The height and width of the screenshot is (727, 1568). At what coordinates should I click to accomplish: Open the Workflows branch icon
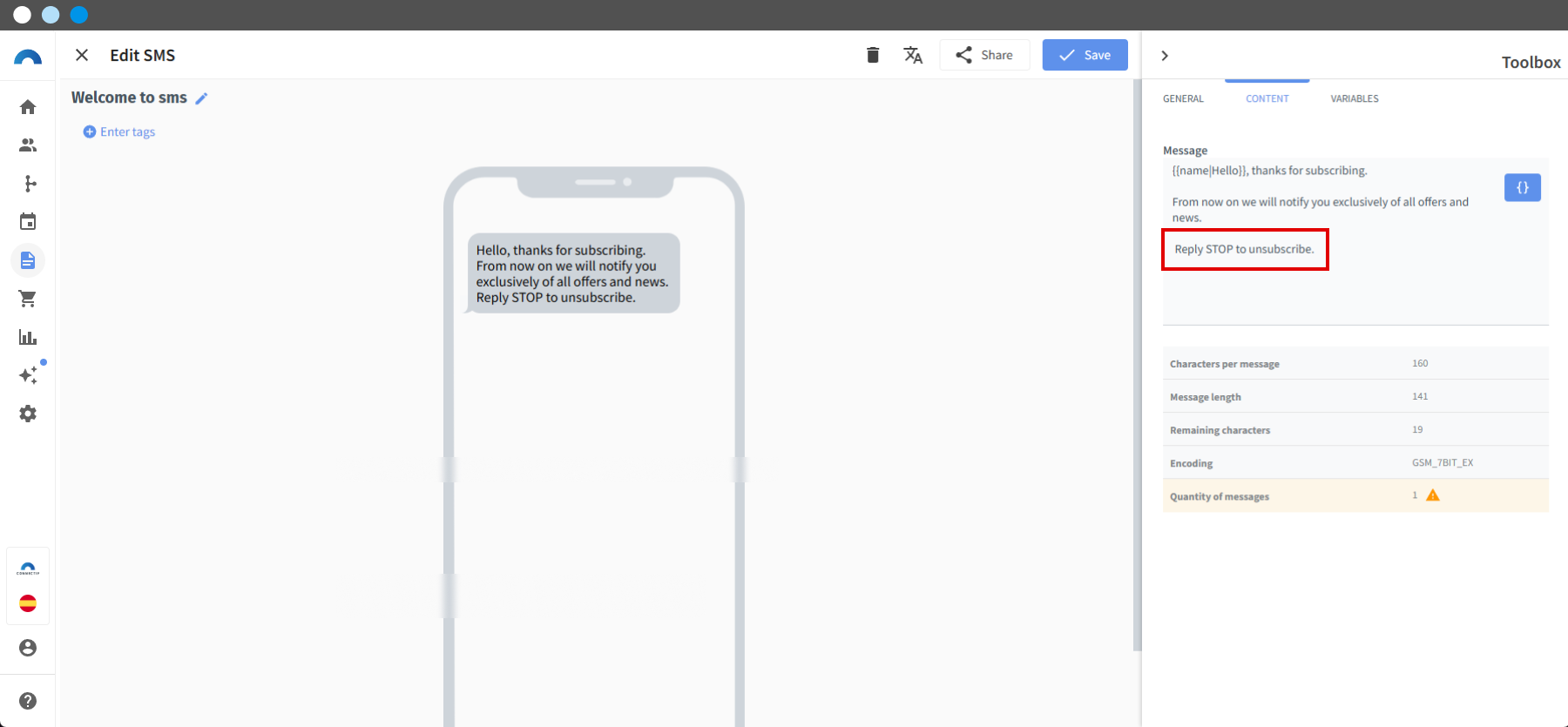tap(30, 184)
